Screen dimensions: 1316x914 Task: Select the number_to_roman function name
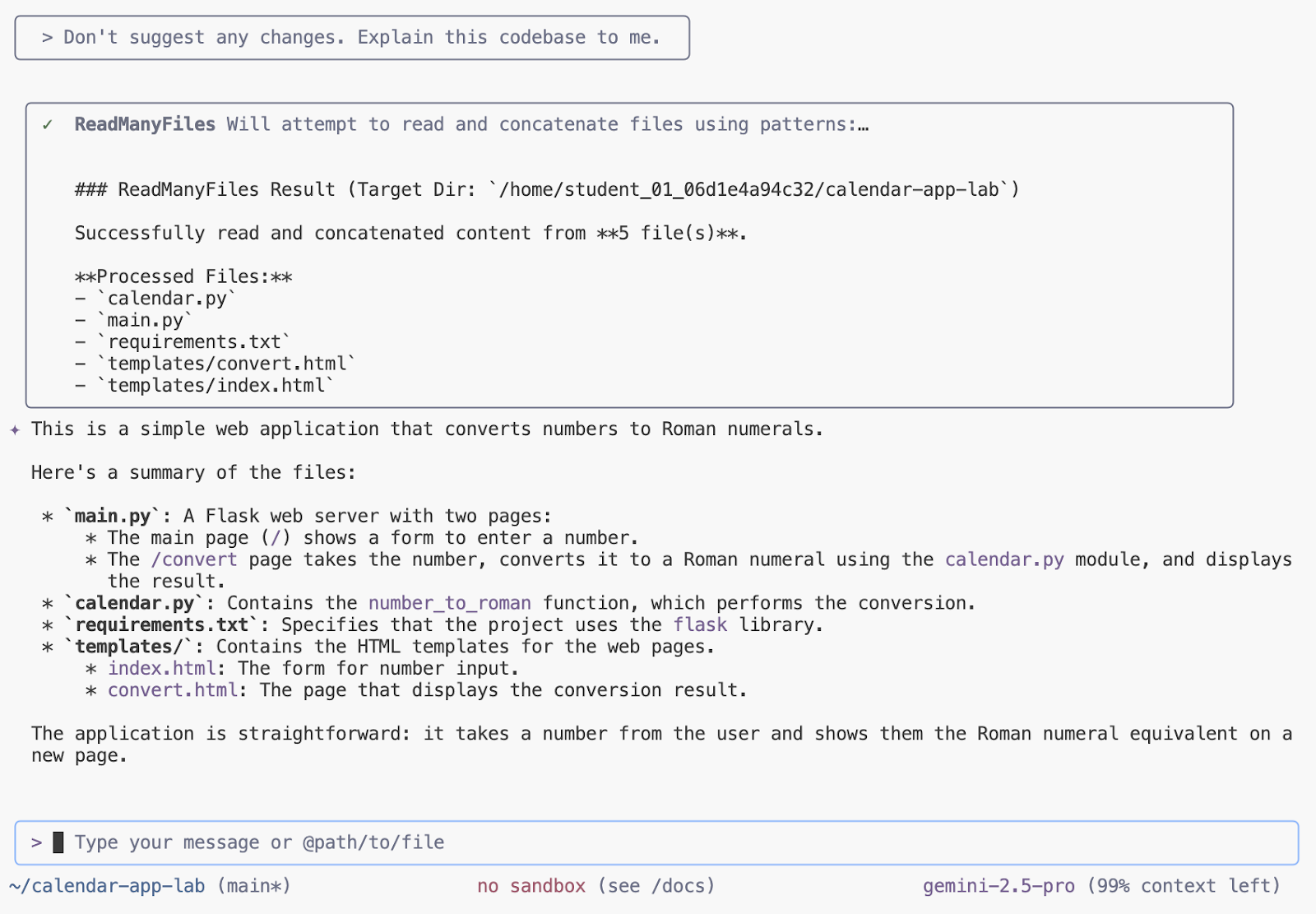point(449,603)
